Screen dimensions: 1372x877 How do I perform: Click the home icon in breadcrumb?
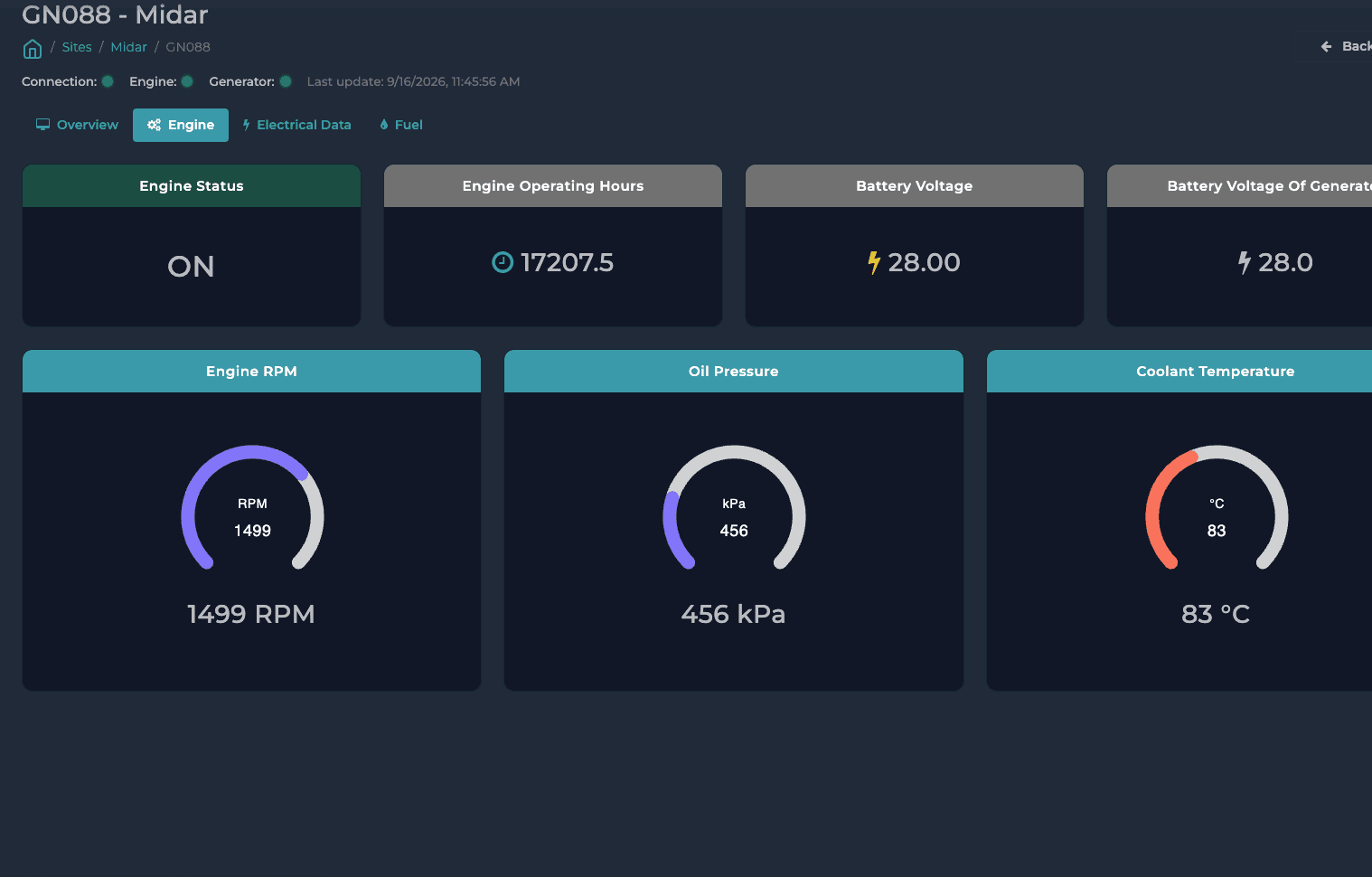[33, 48]
